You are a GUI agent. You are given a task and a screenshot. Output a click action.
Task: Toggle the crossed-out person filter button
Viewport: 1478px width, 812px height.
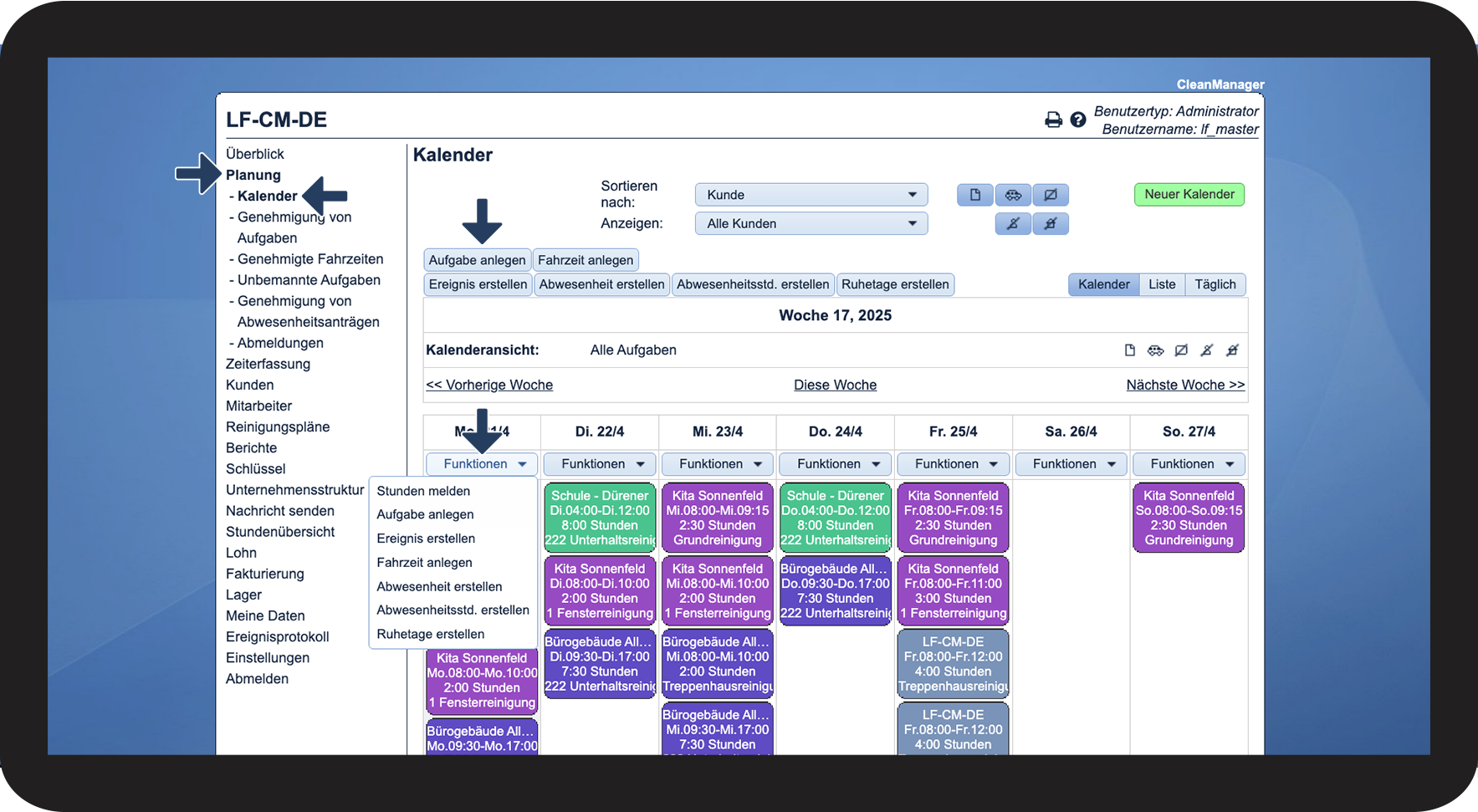click(x=1013, y=223)
